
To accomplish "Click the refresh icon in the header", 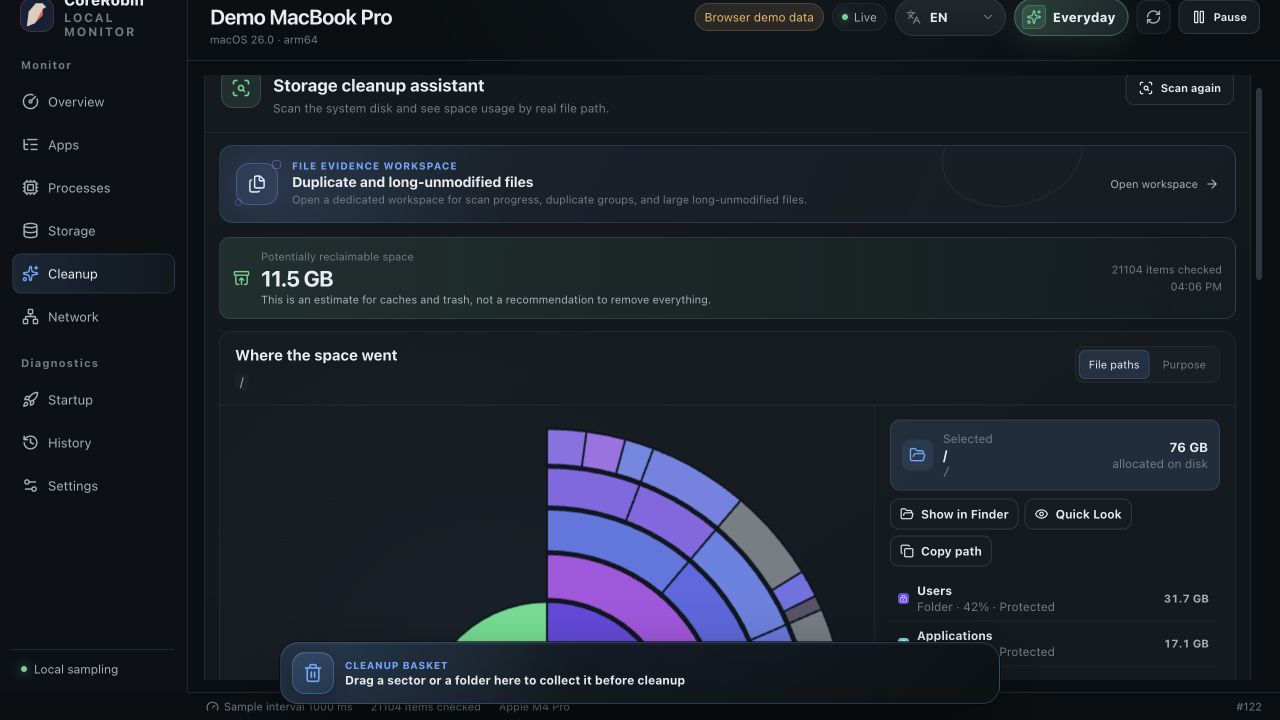I will [1153, 17].
